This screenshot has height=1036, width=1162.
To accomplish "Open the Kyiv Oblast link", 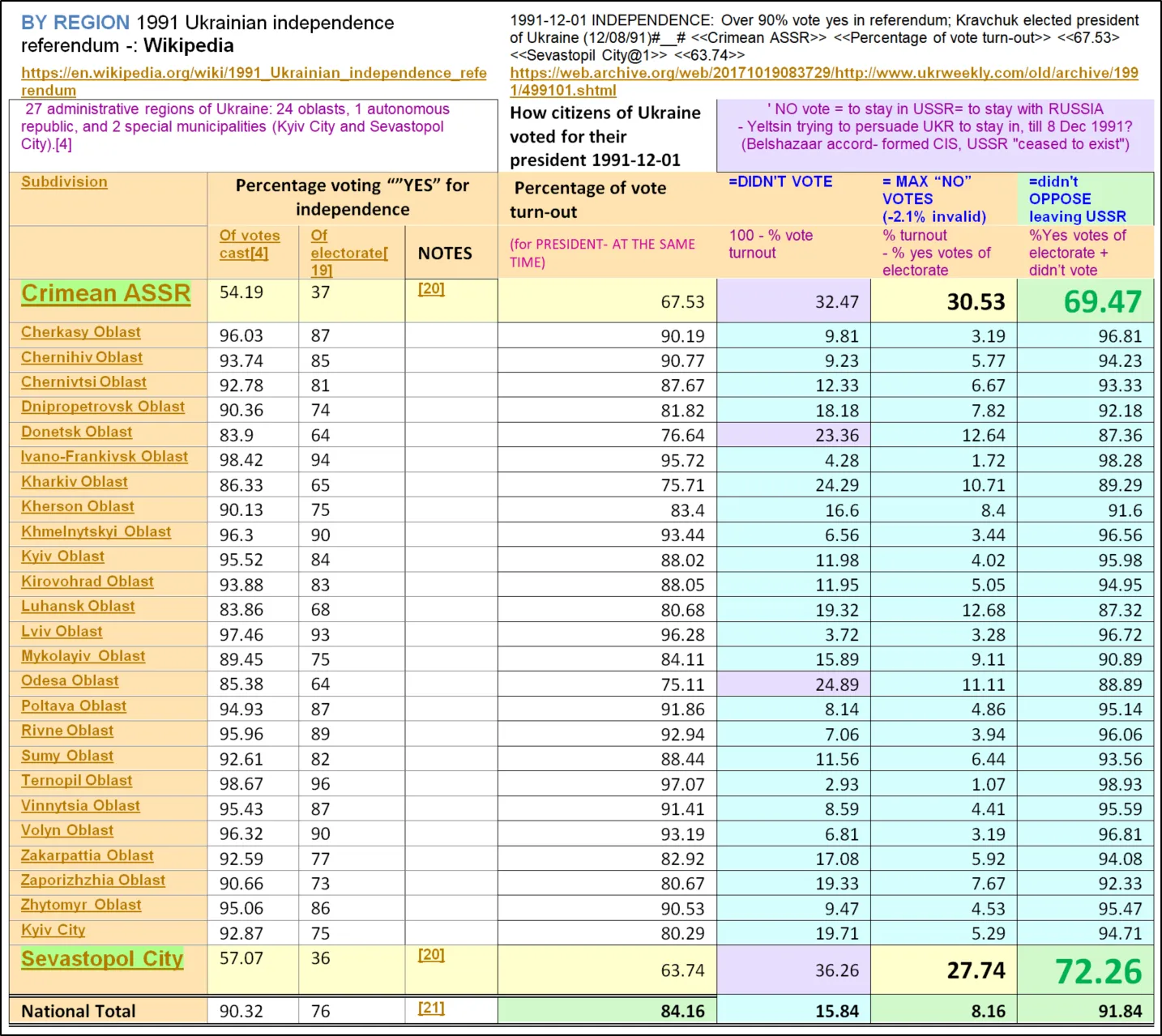I will [62, 556].
